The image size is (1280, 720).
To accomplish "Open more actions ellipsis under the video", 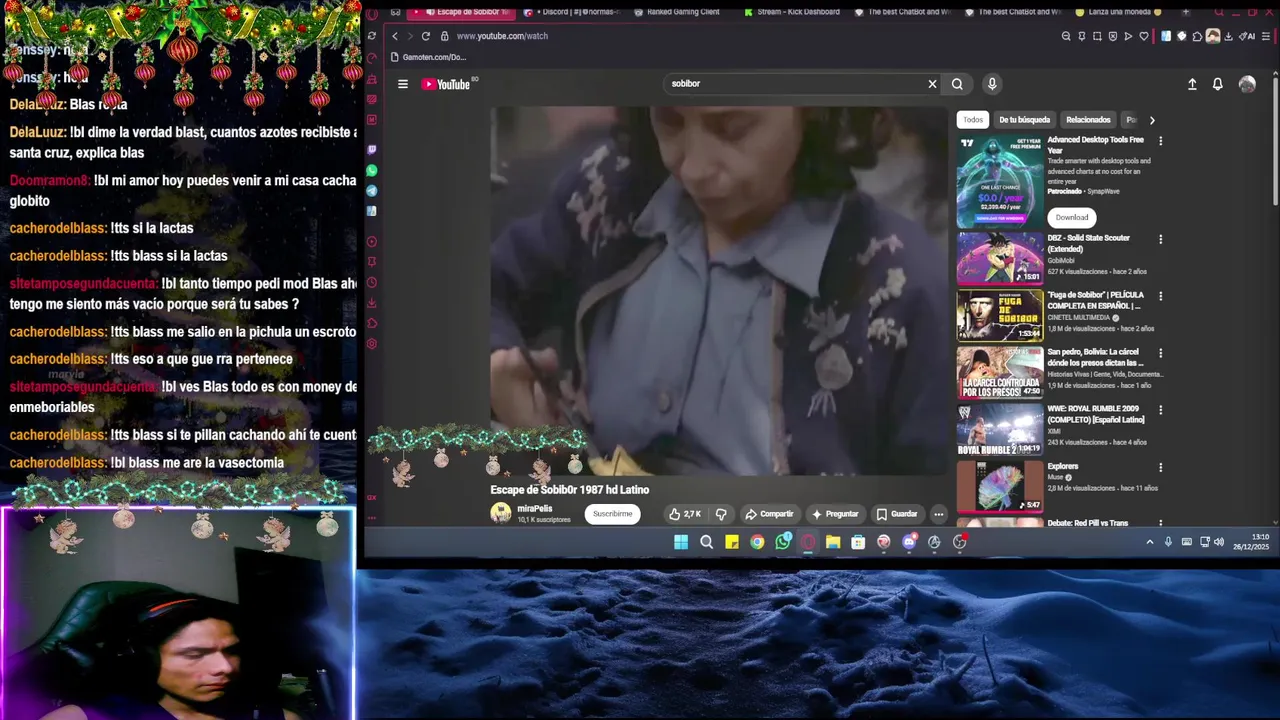I will [x=938, y=514].
